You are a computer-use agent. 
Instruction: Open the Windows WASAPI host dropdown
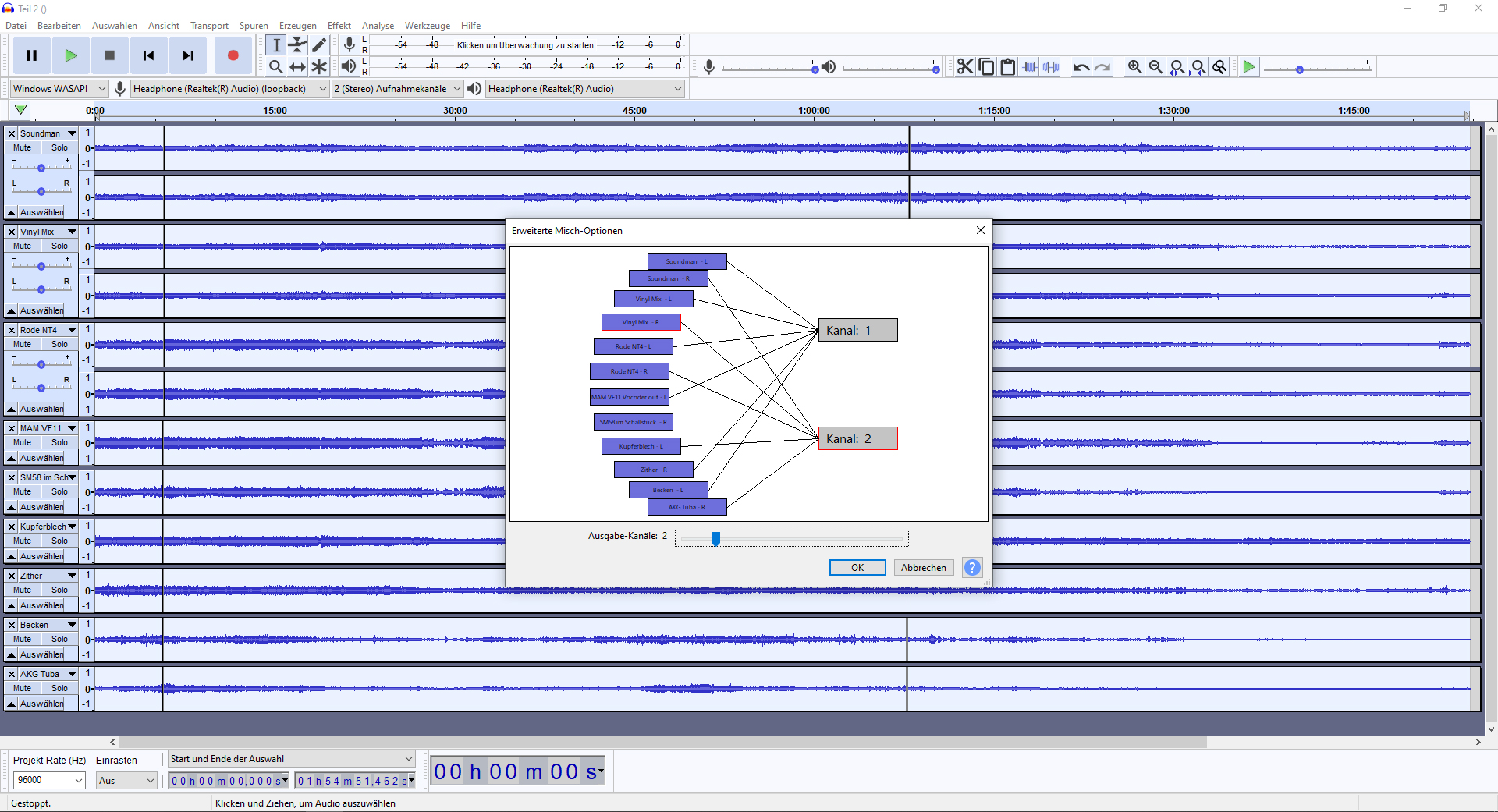tap(59, 89)
